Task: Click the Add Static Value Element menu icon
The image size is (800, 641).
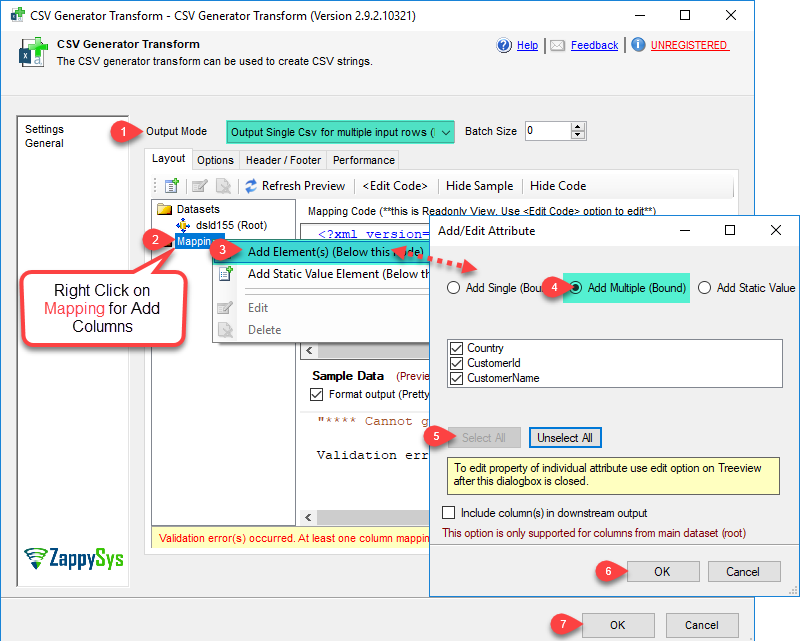Action: pyautogui.click(x=226, y=274)
